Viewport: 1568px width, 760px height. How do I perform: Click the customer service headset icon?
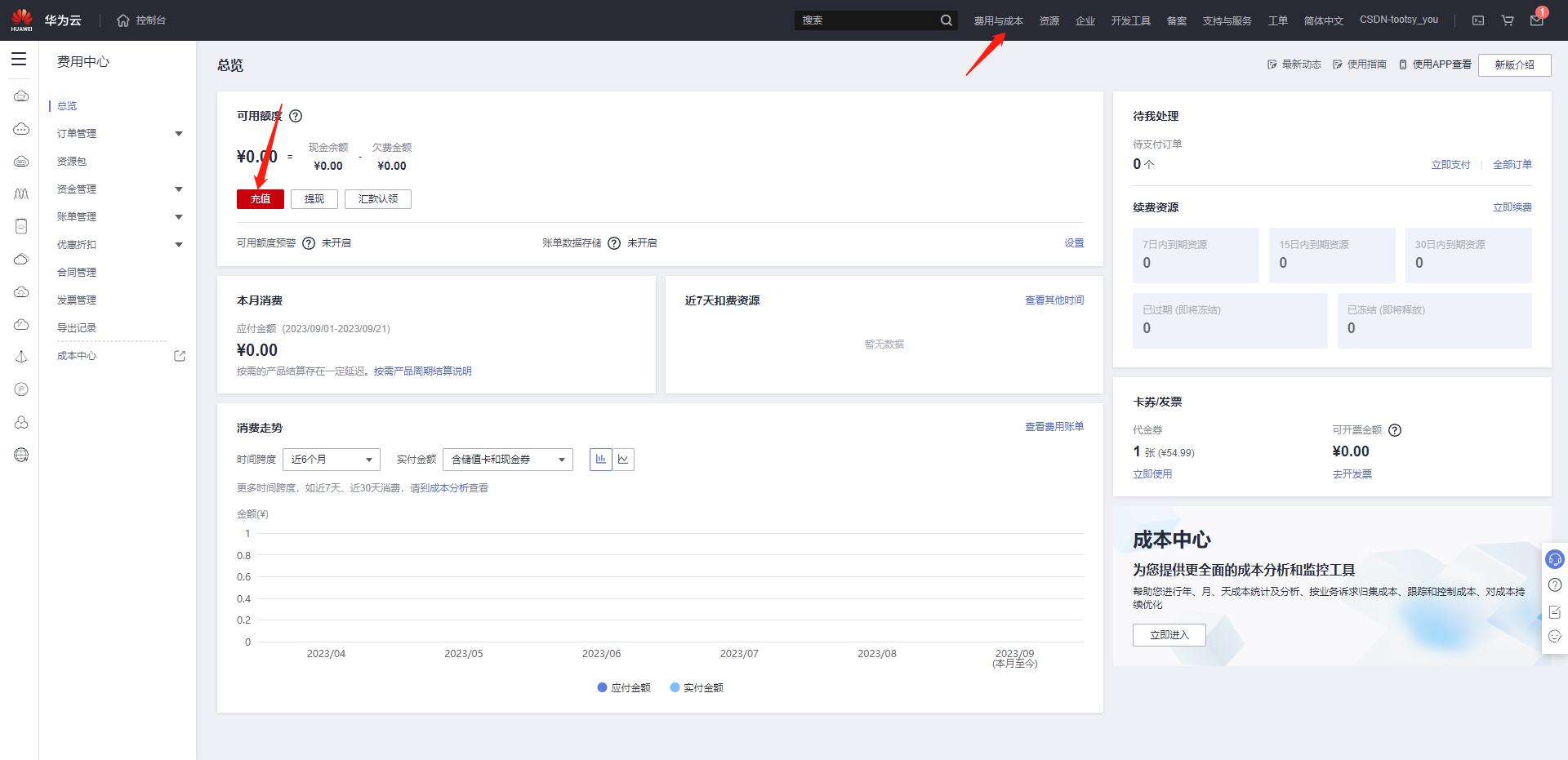(x=1555, y=559)
